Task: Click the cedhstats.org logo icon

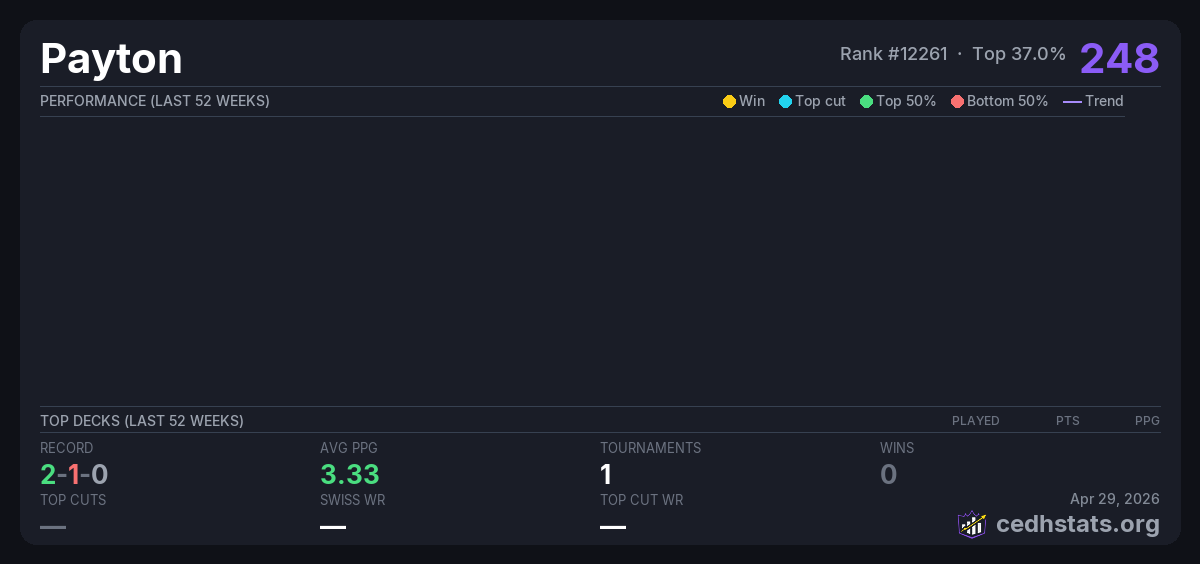Action: (x=971, y=524)
